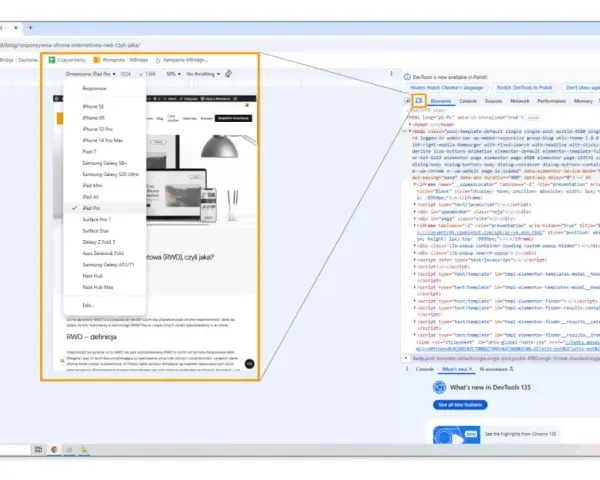The image size is (600, 480).
Task: Switch to the Performance tab
Action: 551,101
